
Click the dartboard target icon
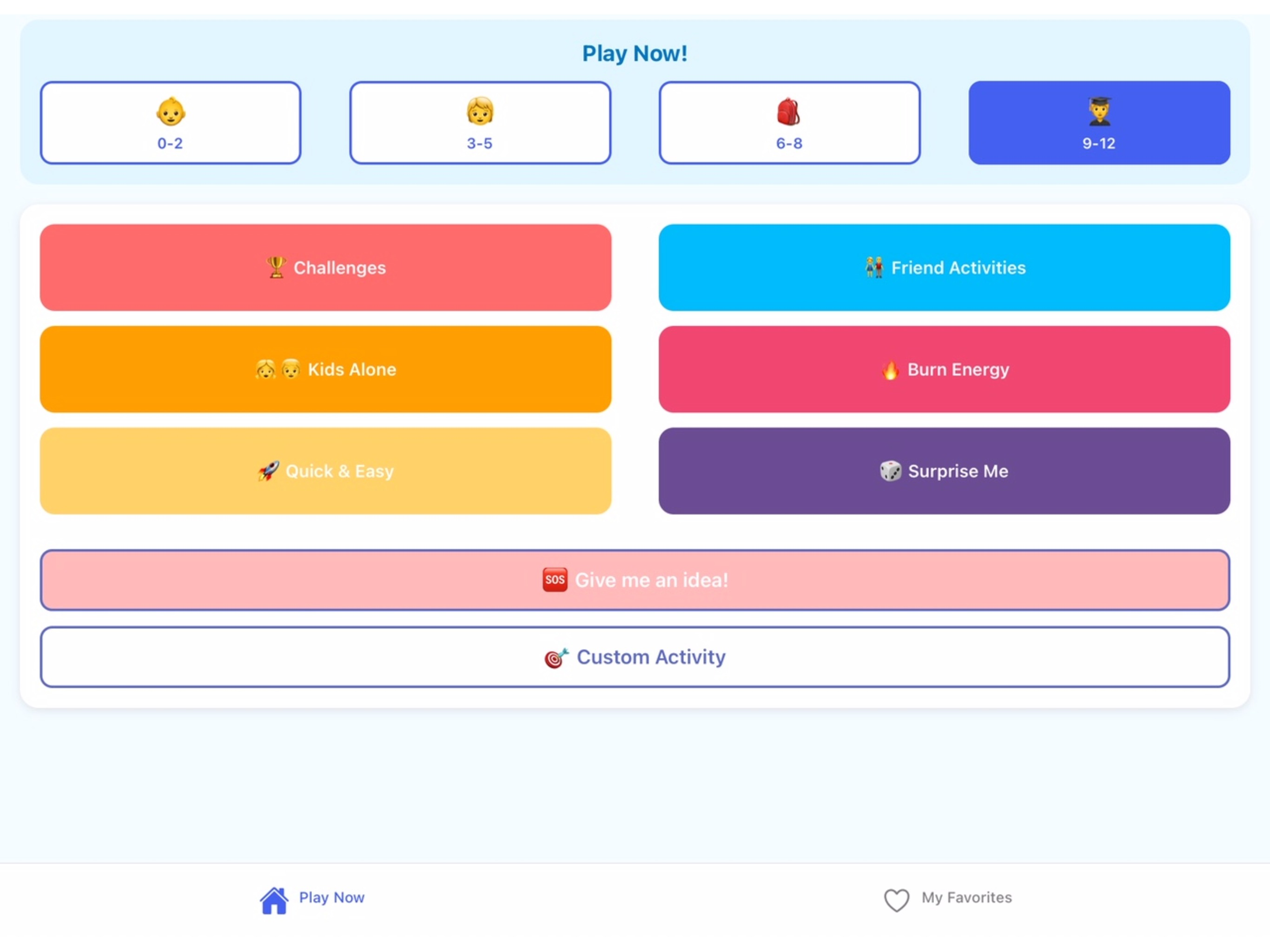point(556,658)
